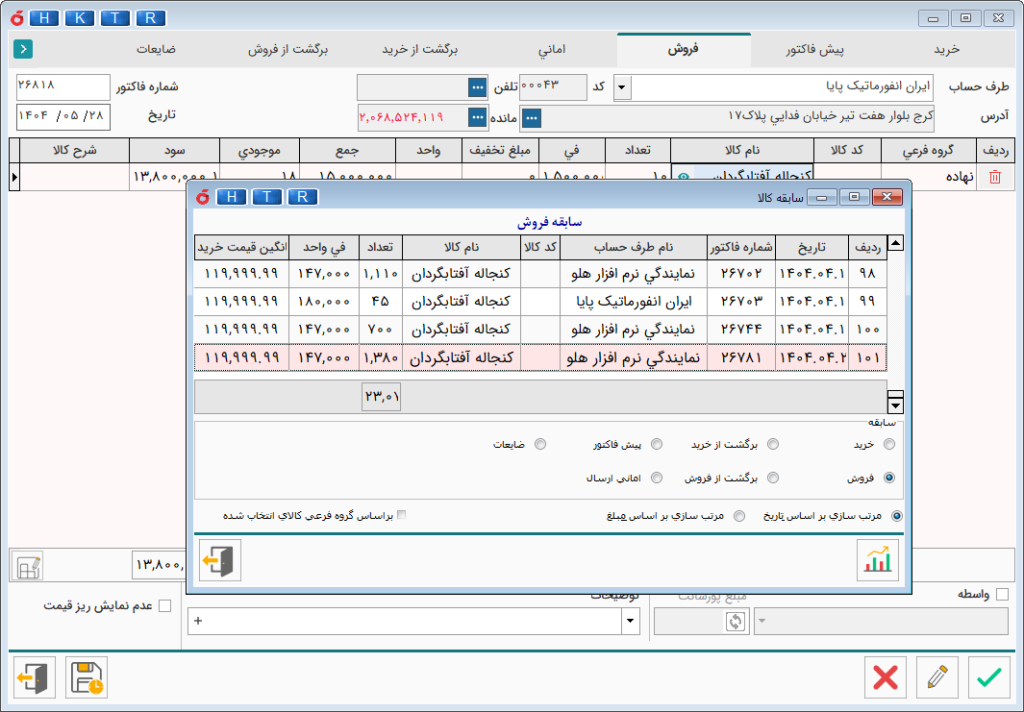This screenshot has height=712, width=1024.
Task: Select the فروش history radio
Action: click(889, 477)
